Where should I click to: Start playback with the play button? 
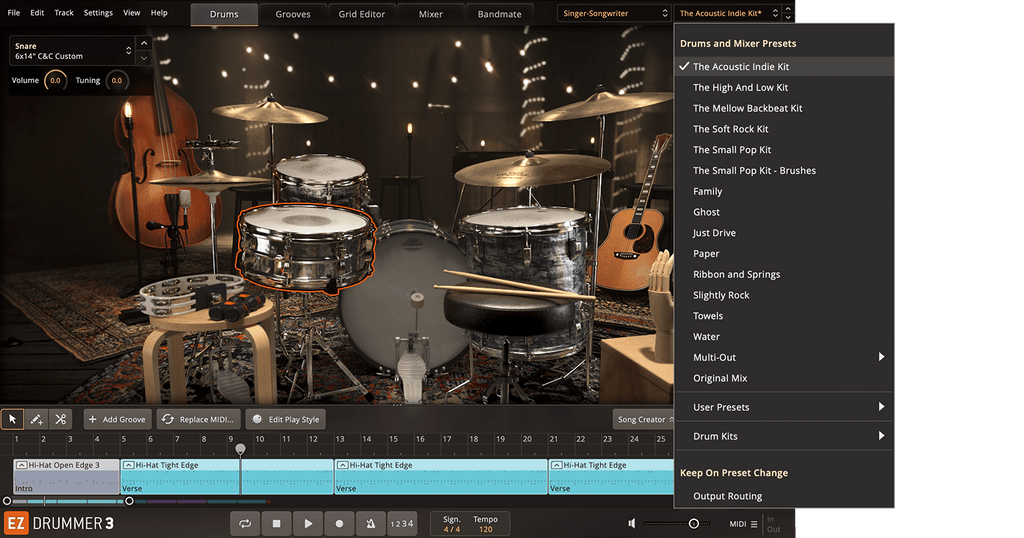coord(308,524)
